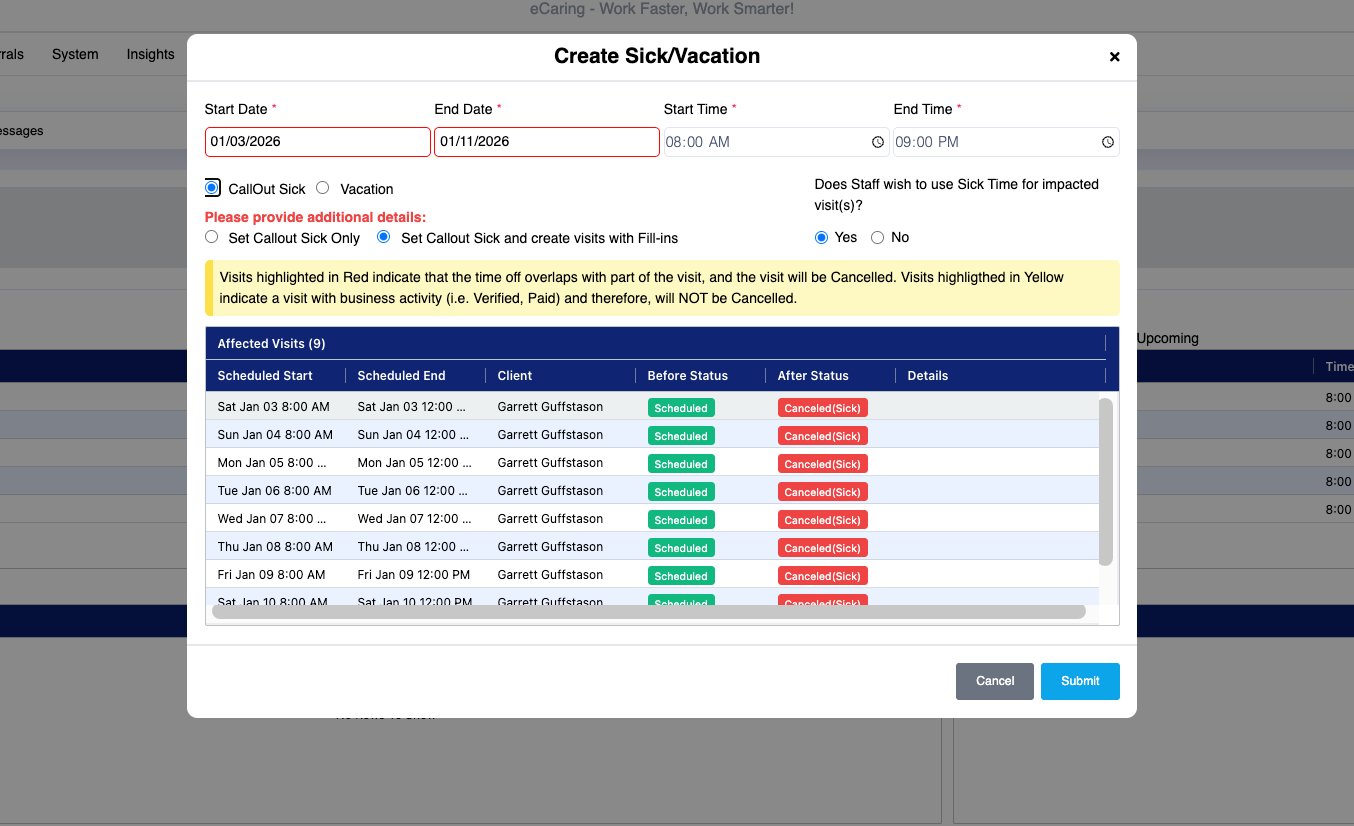Choose No for using Sick Time

point(877,237)
